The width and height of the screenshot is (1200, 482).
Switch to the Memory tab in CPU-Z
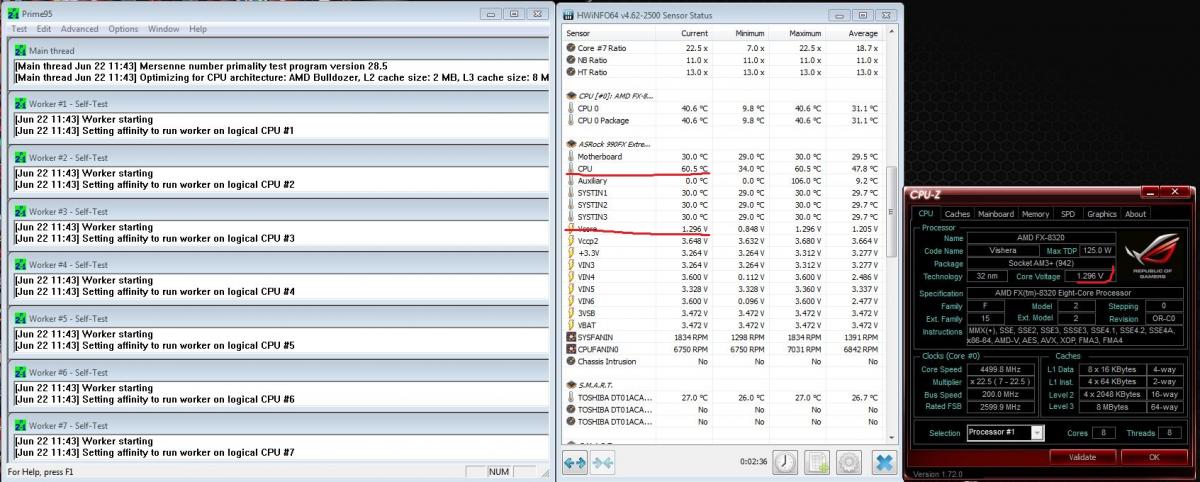pos(1035,214)
